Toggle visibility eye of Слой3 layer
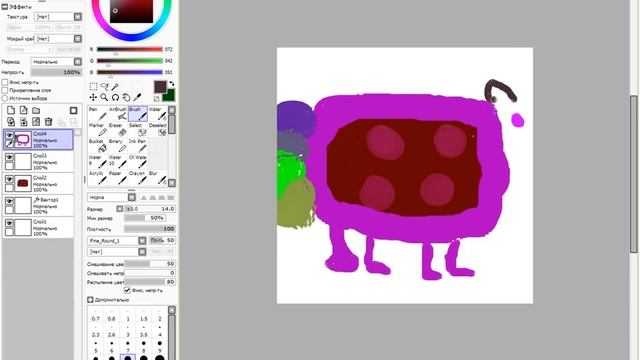This screenshot has width=640, height=360. click(x=9, y=158)
